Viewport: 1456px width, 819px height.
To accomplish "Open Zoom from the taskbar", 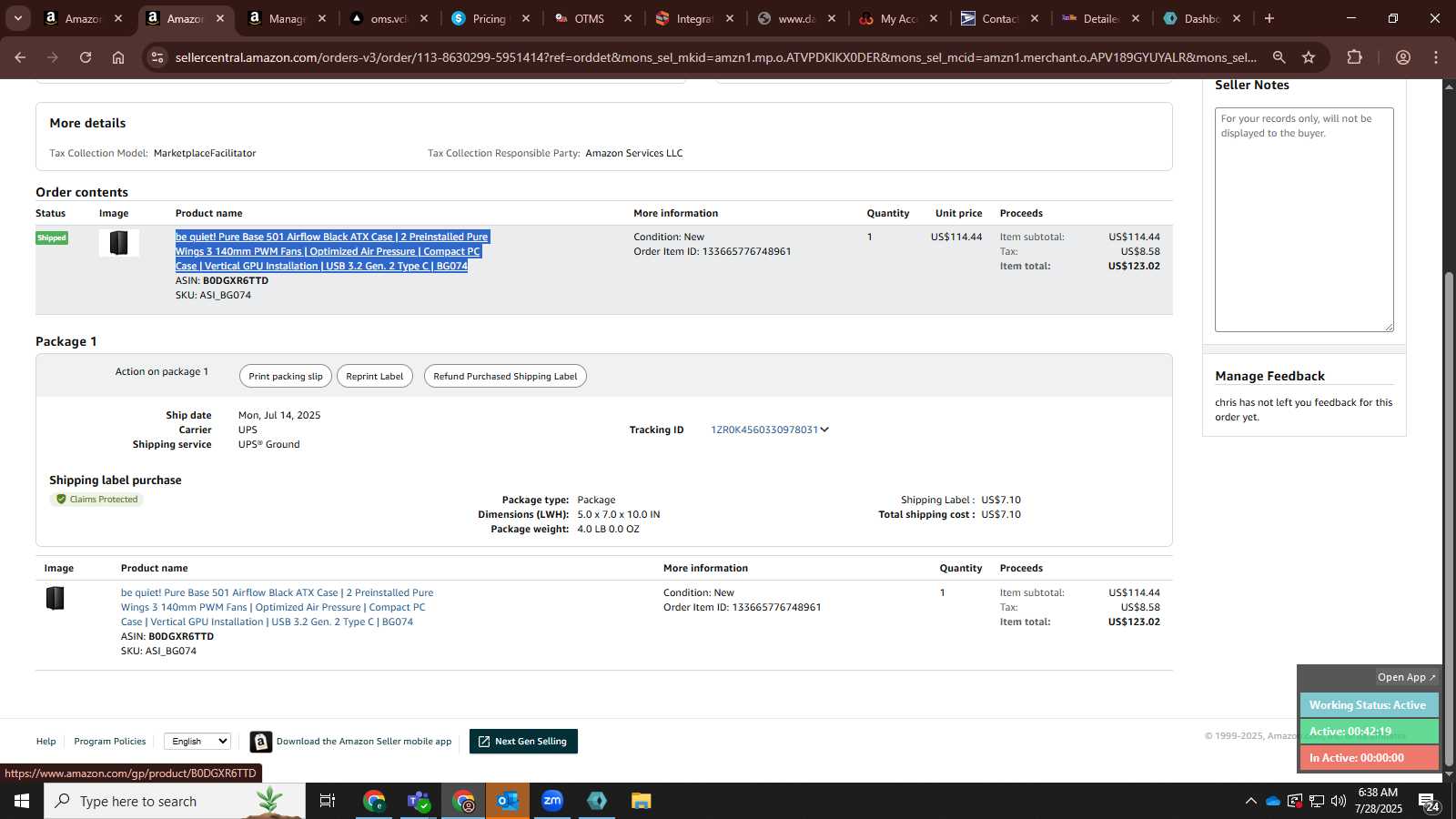I will pos(552,801).
